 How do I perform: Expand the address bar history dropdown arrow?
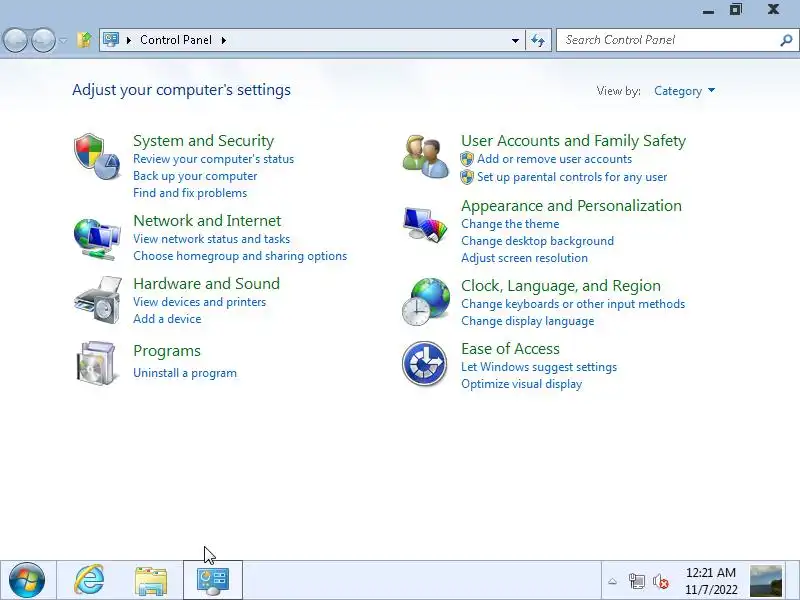coord(515,40)
